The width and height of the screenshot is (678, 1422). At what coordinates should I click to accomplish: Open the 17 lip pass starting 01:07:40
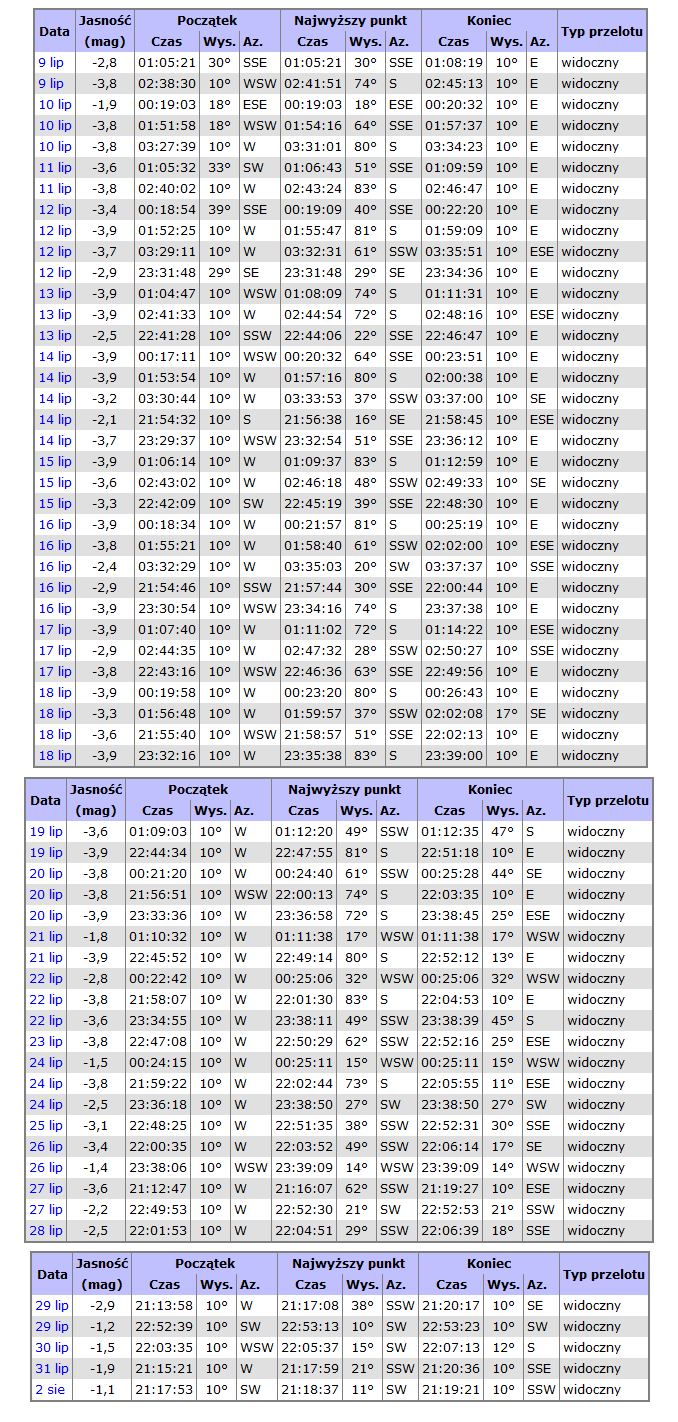coord(55,629)
